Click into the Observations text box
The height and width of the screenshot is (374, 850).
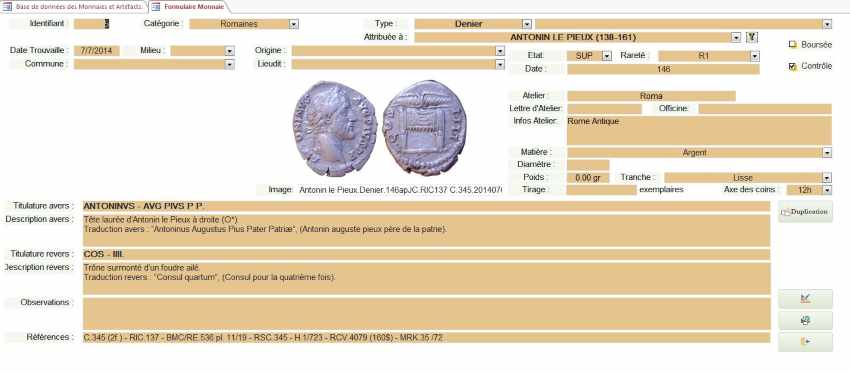click(426, 313)
